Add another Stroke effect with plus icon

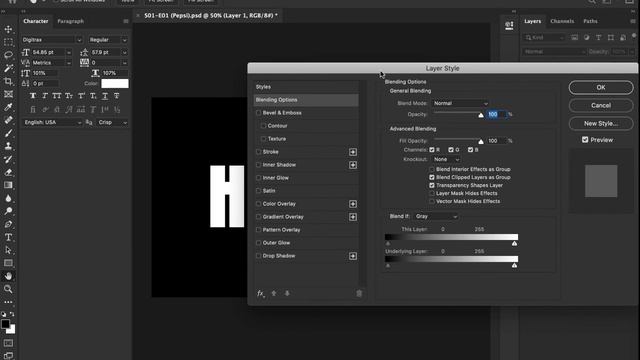pos(353,152)
